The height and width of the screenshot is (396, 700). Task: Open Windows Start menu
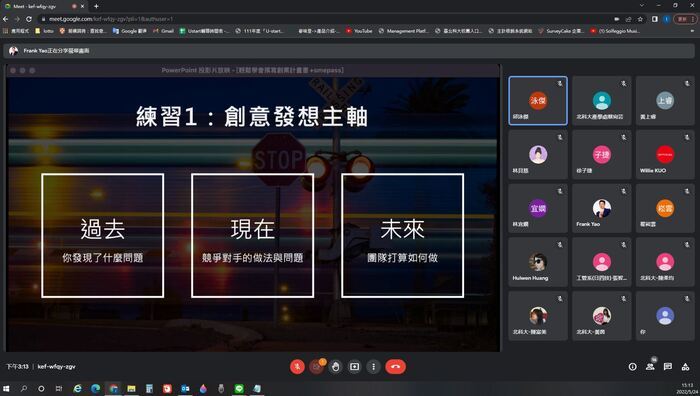coord(6,388)
